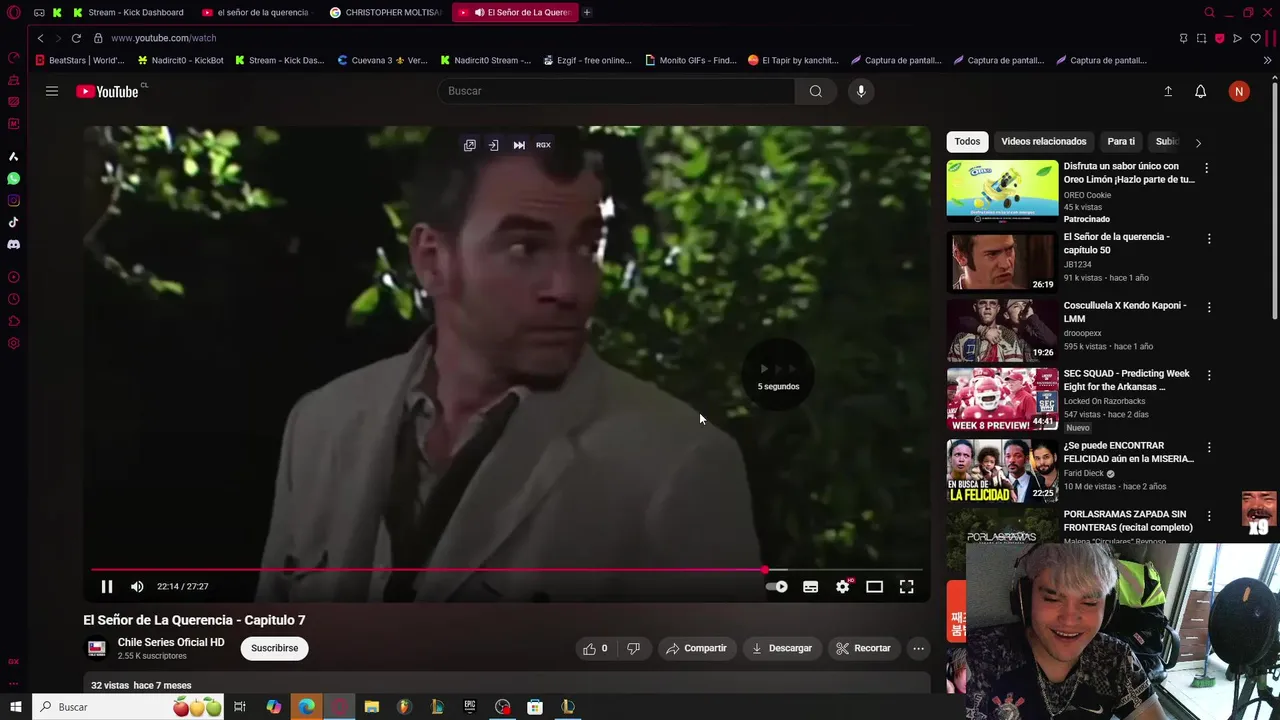Open options for the Oreo Limón ad

pyautogui.click(x=1206, y=169)
